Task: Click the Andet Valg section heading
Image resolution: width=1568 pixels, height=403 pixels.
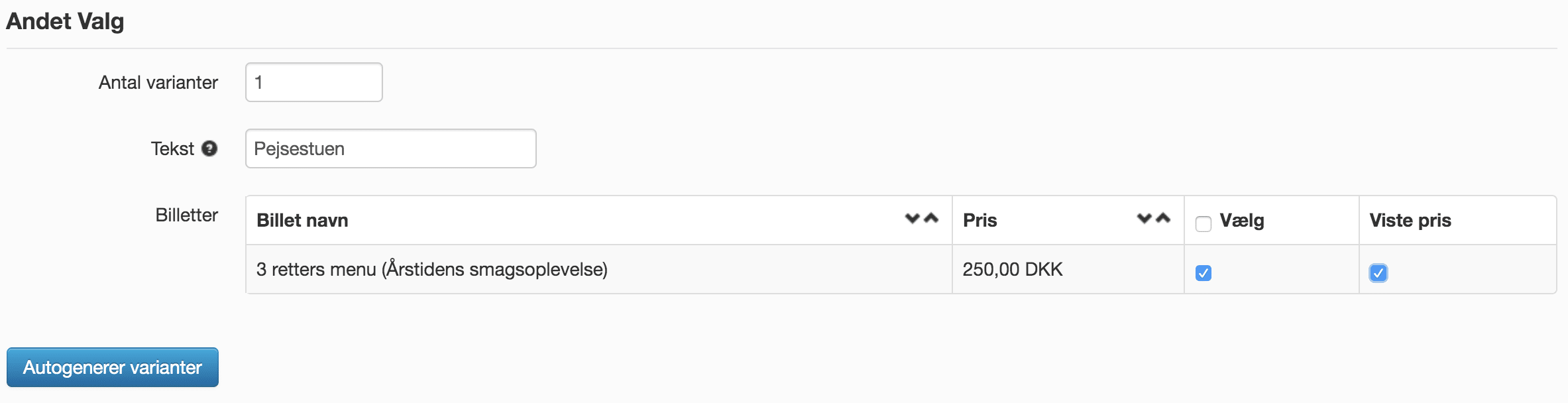Action: (x=65, y=21)
